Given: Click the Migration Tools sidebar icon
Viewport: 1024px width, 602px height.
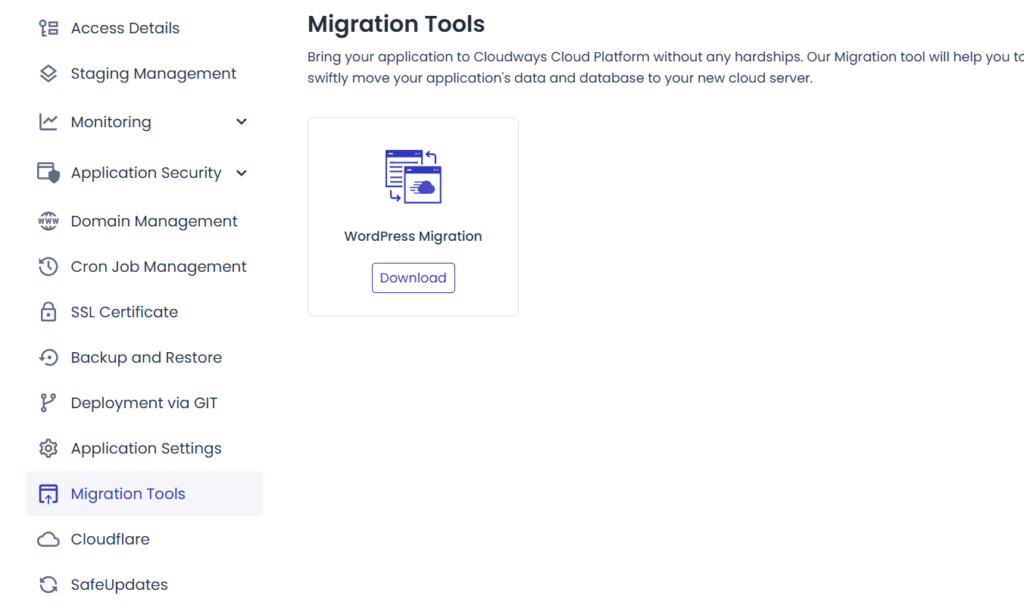Looking at the screenshot, I should point(48,494).
